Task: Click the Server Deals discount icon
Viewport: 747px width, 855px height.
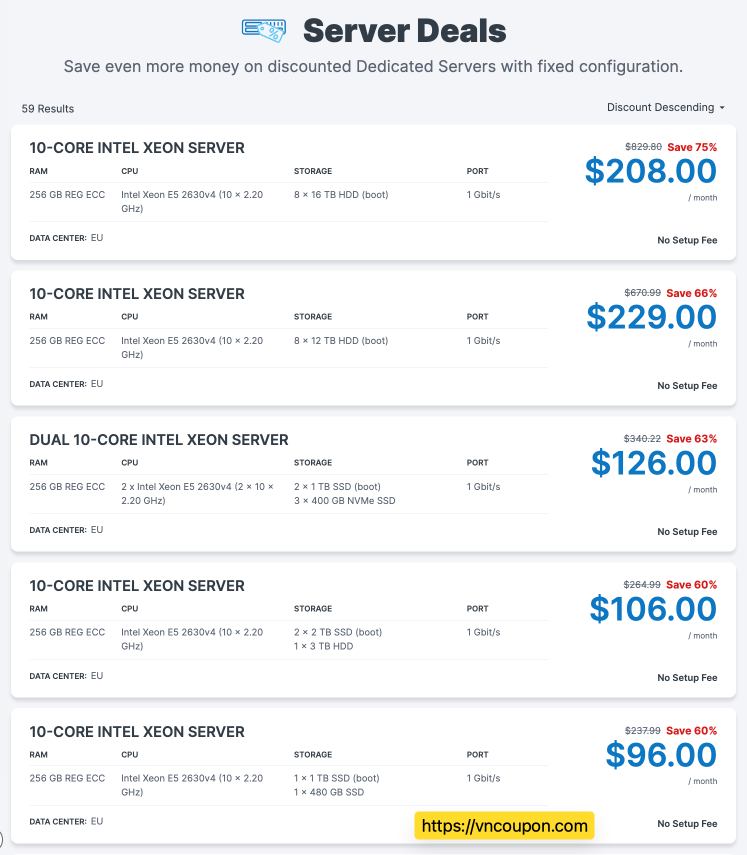Action: click(x=265, y=29)
